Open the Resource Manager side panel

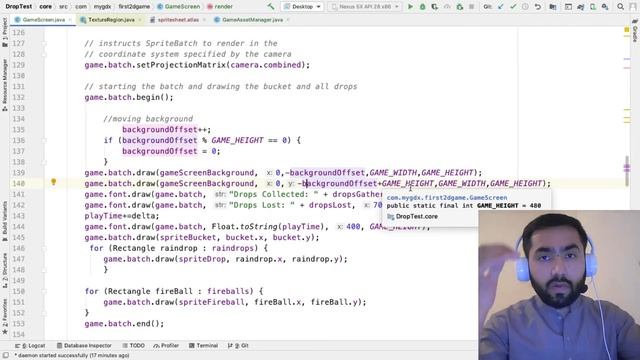(x=5, y=85)
